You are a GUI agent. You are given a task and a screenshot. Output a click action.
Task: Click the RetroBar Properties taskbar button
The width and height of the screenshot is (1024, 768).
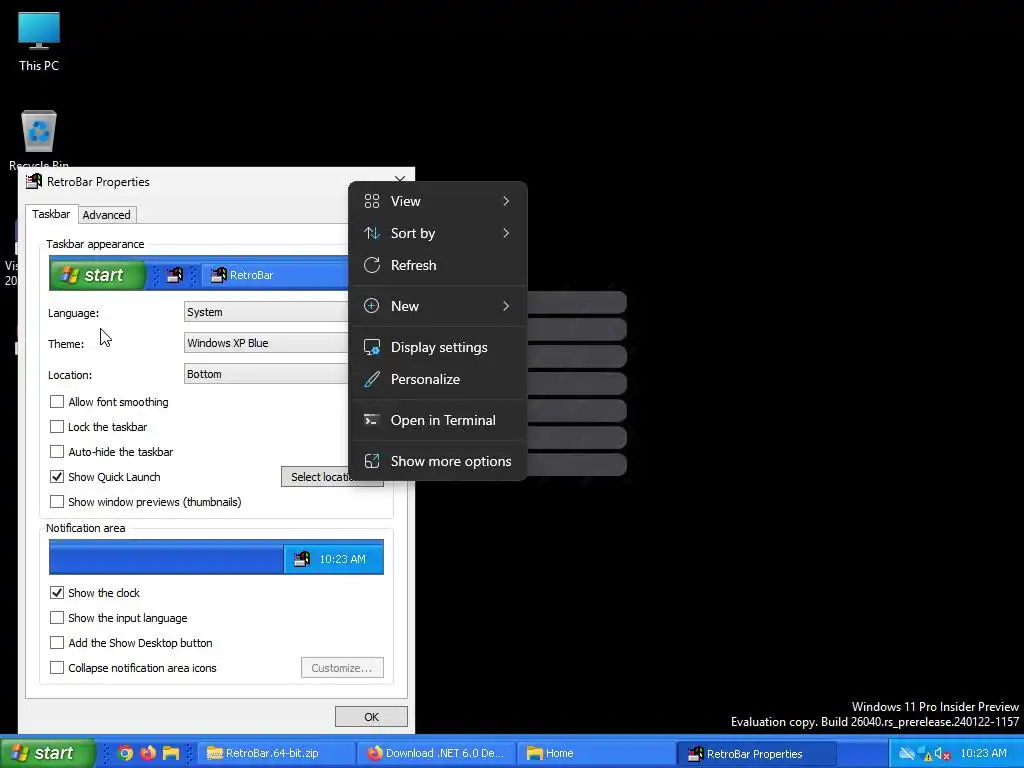tap(756, 754)
